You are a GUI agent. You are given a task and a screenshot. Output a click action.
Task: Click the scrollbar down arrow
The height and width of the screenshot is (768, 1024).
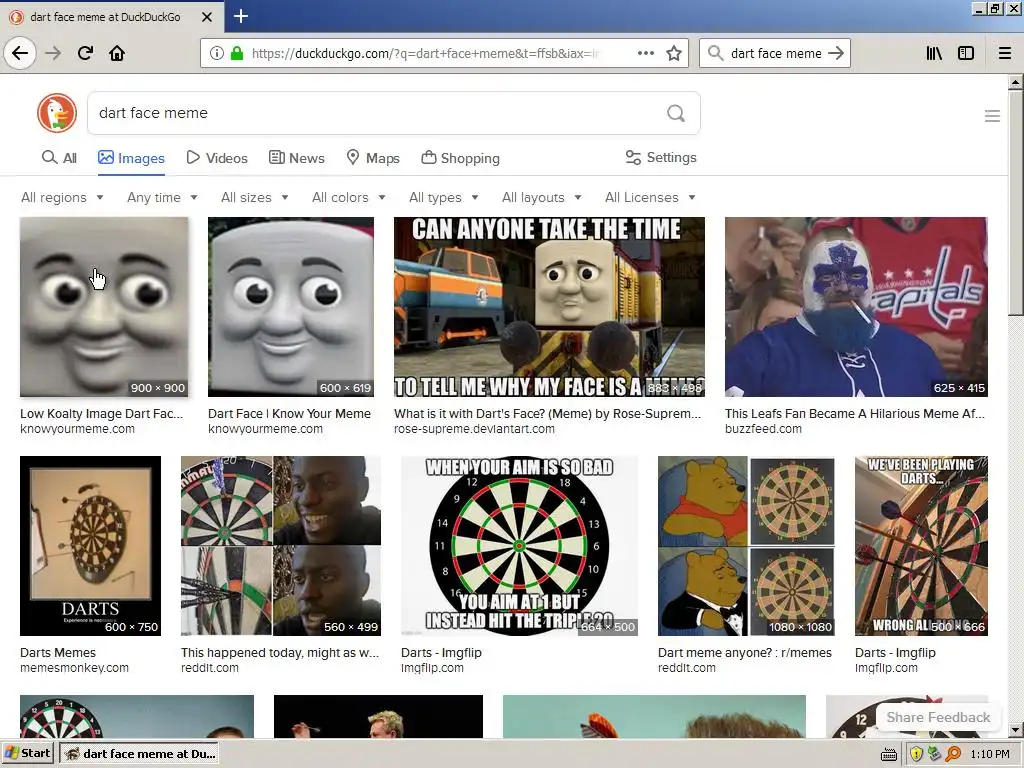1015,730
